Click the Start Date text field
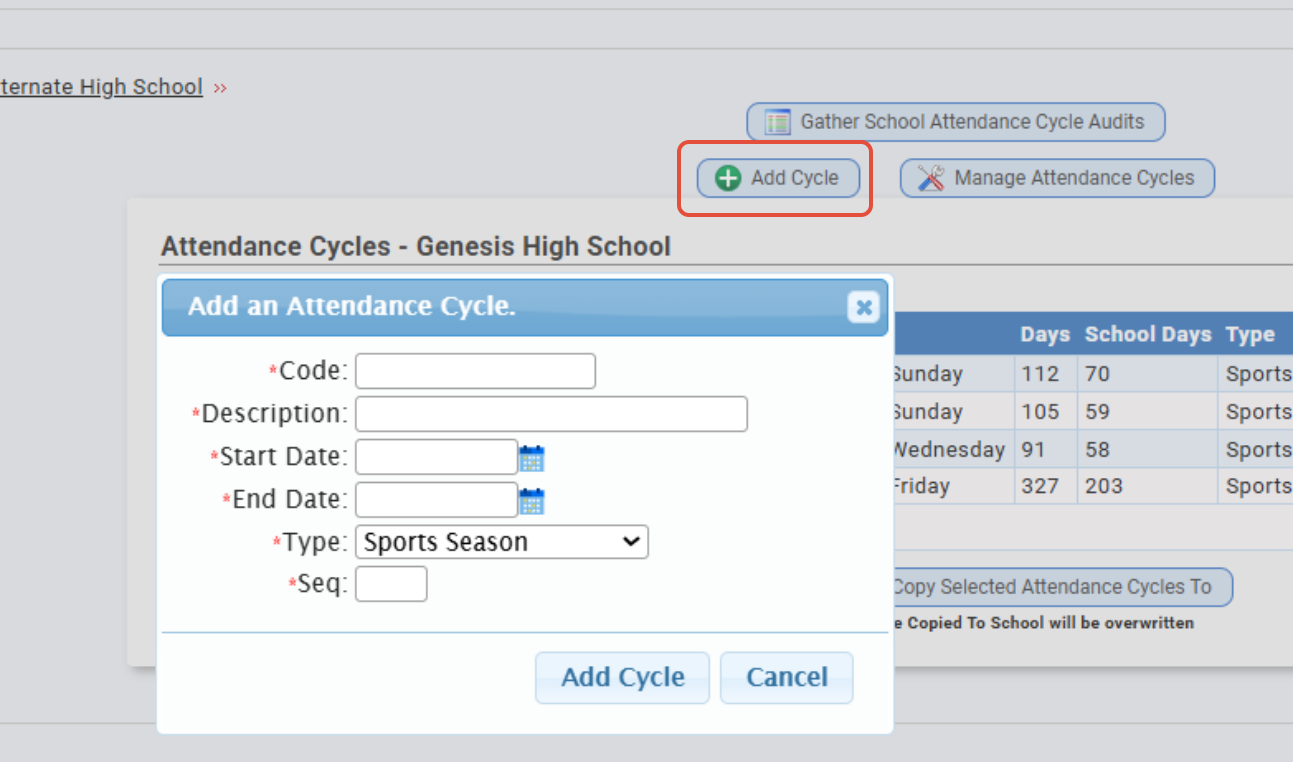The height and width of the screenshot is (762, 1293). coord(437,457)
